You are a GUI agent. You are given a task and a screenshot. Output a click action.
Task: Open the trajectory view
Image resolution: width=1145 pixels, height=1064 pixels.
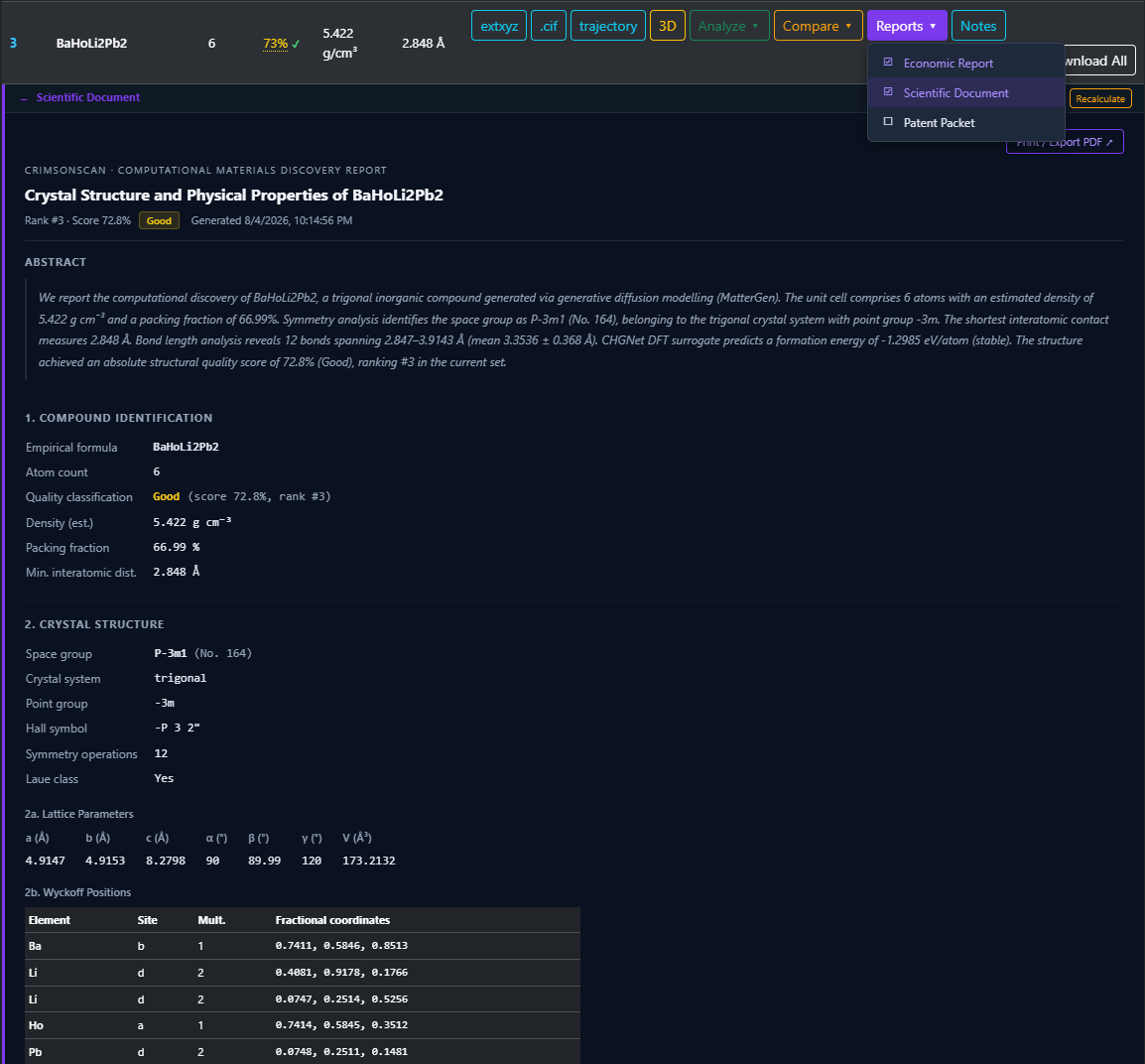click(607, 26)
